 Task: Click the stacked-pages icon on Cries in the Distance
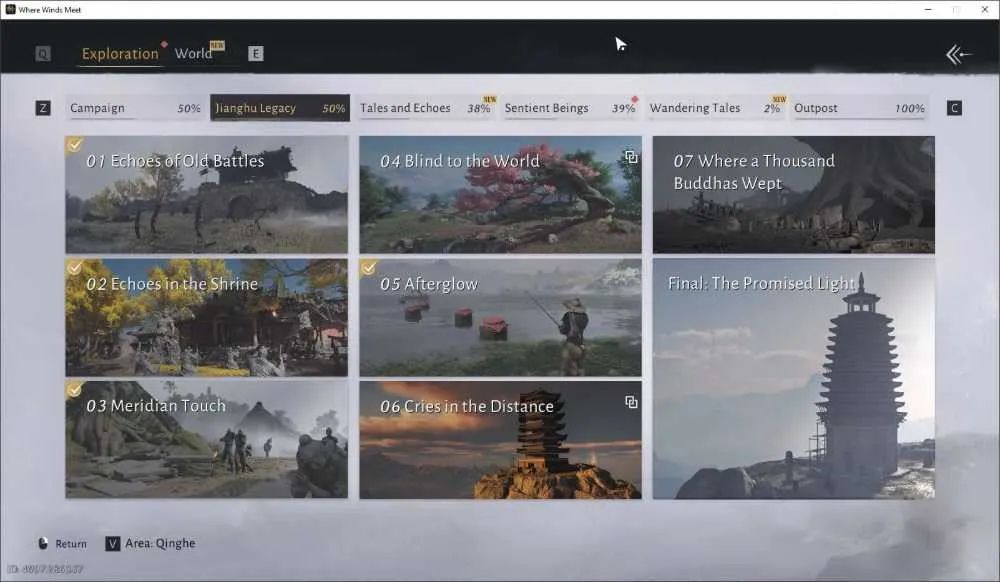(631, 402)
